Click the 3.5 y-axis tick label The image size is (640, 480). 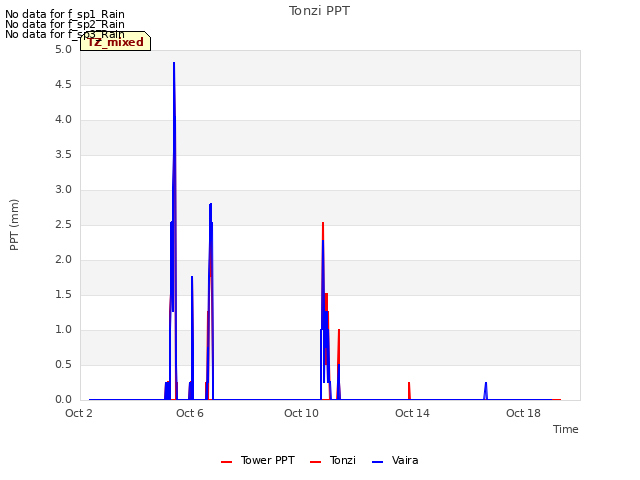(63, 155)
